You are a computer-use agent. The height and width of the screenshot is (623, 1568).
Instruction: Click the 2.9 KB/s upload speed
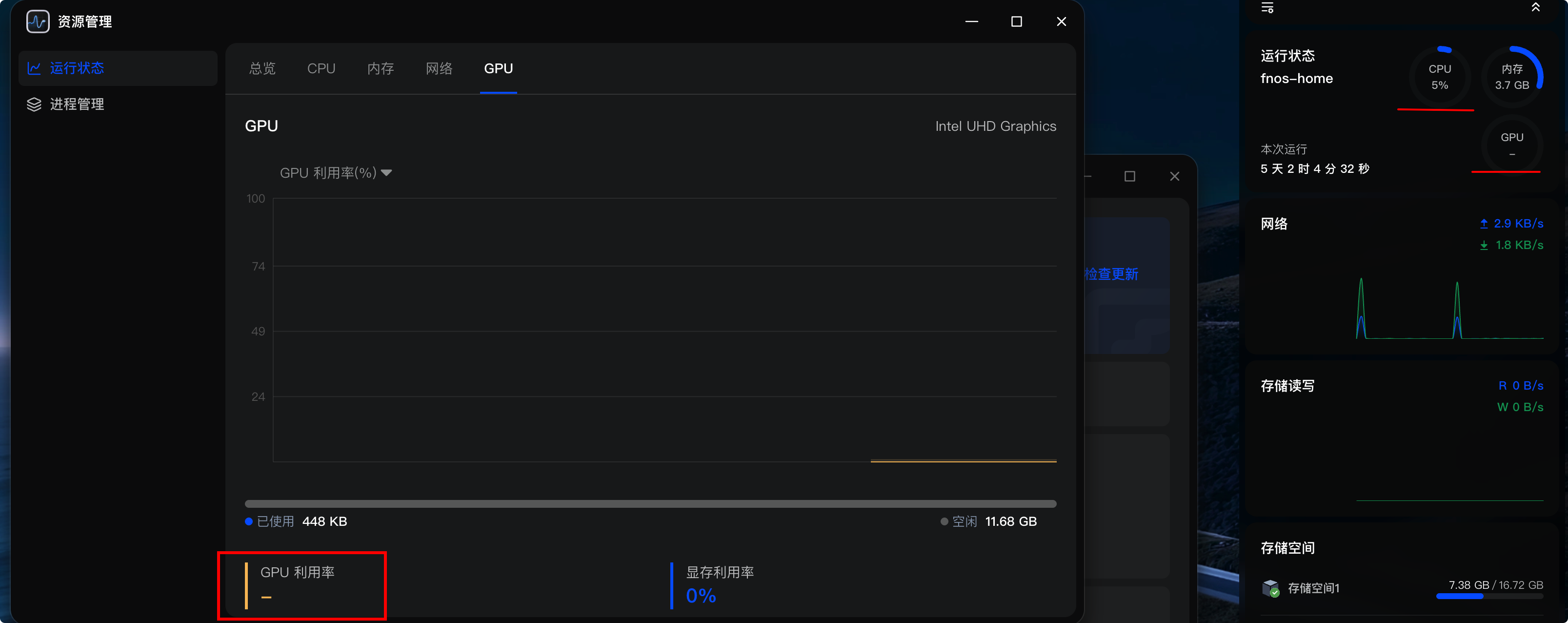(x=1518, y=224)
